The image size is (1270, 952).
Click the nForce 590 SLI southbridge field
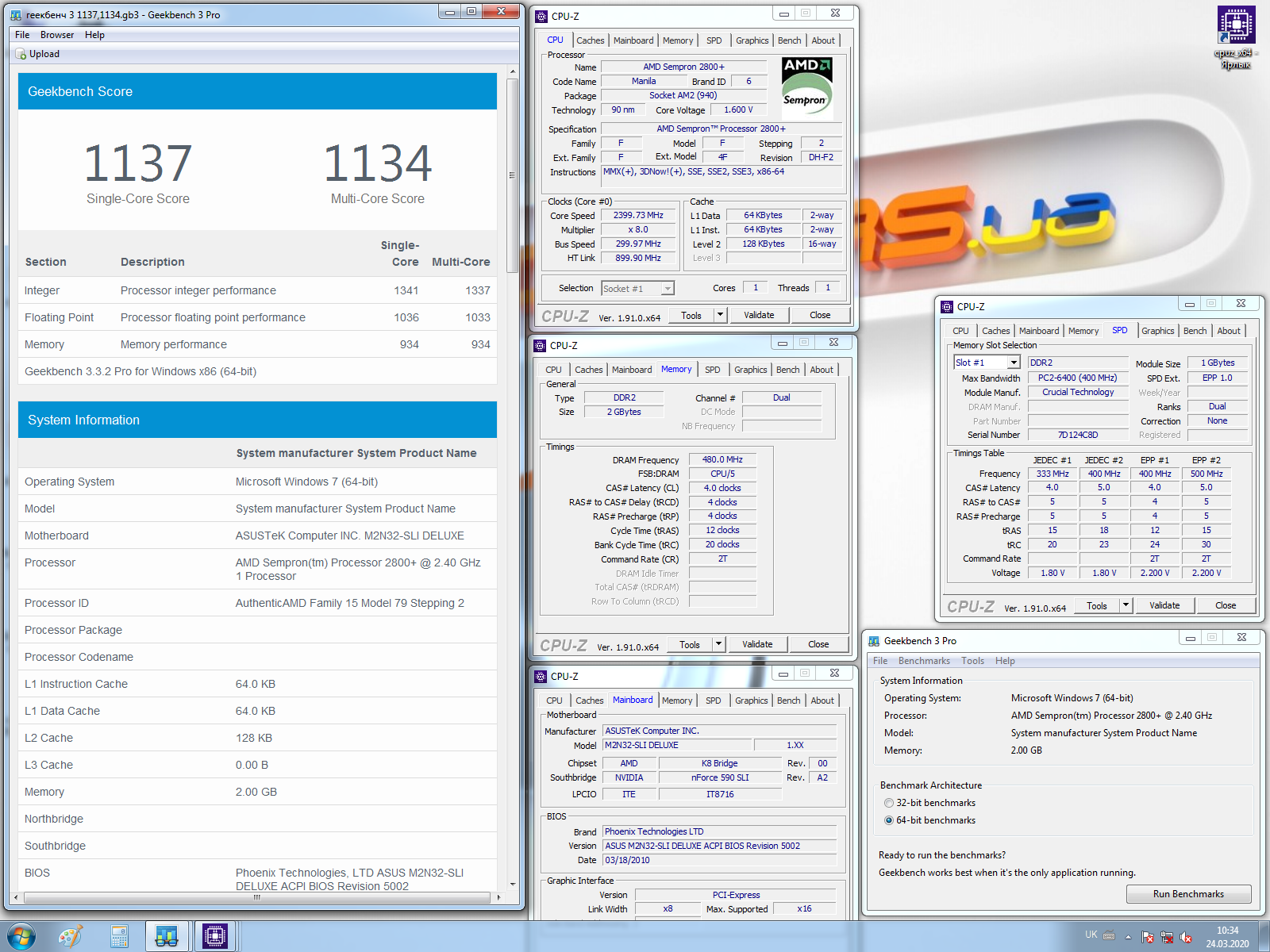click(x=720, y=777)
